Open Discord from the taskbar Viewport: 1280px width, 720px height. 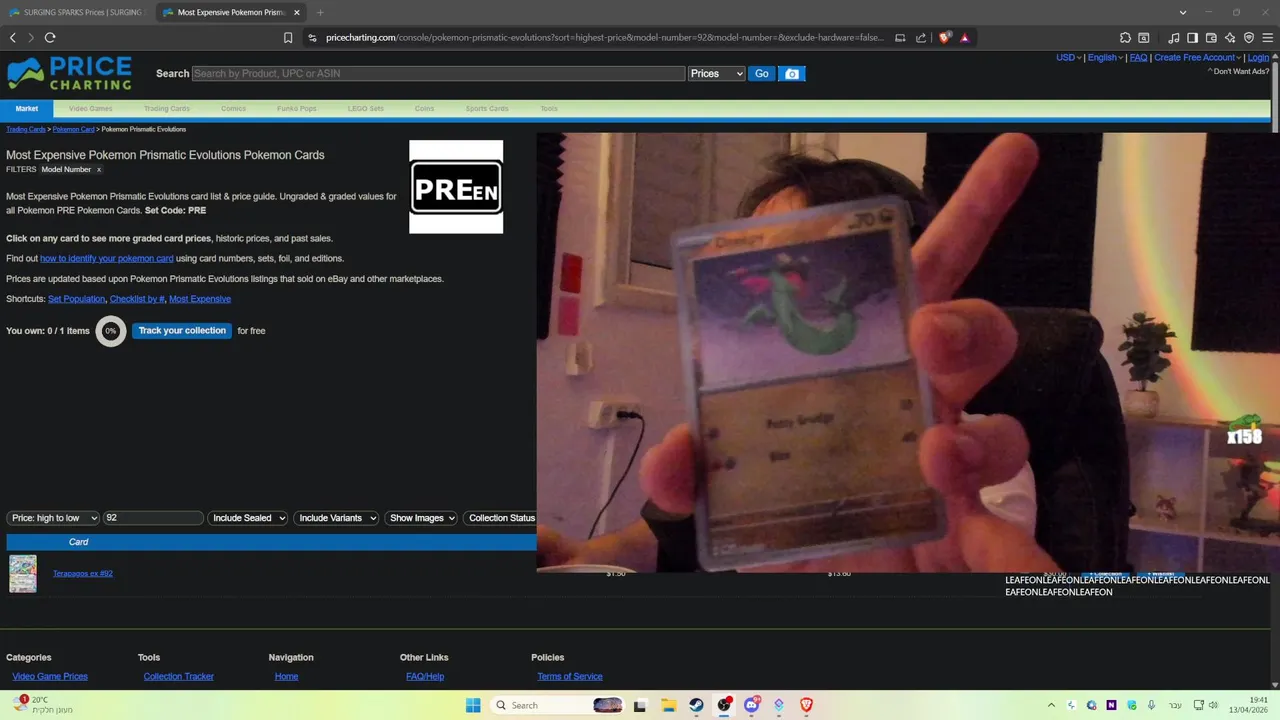tap(751, 705)
